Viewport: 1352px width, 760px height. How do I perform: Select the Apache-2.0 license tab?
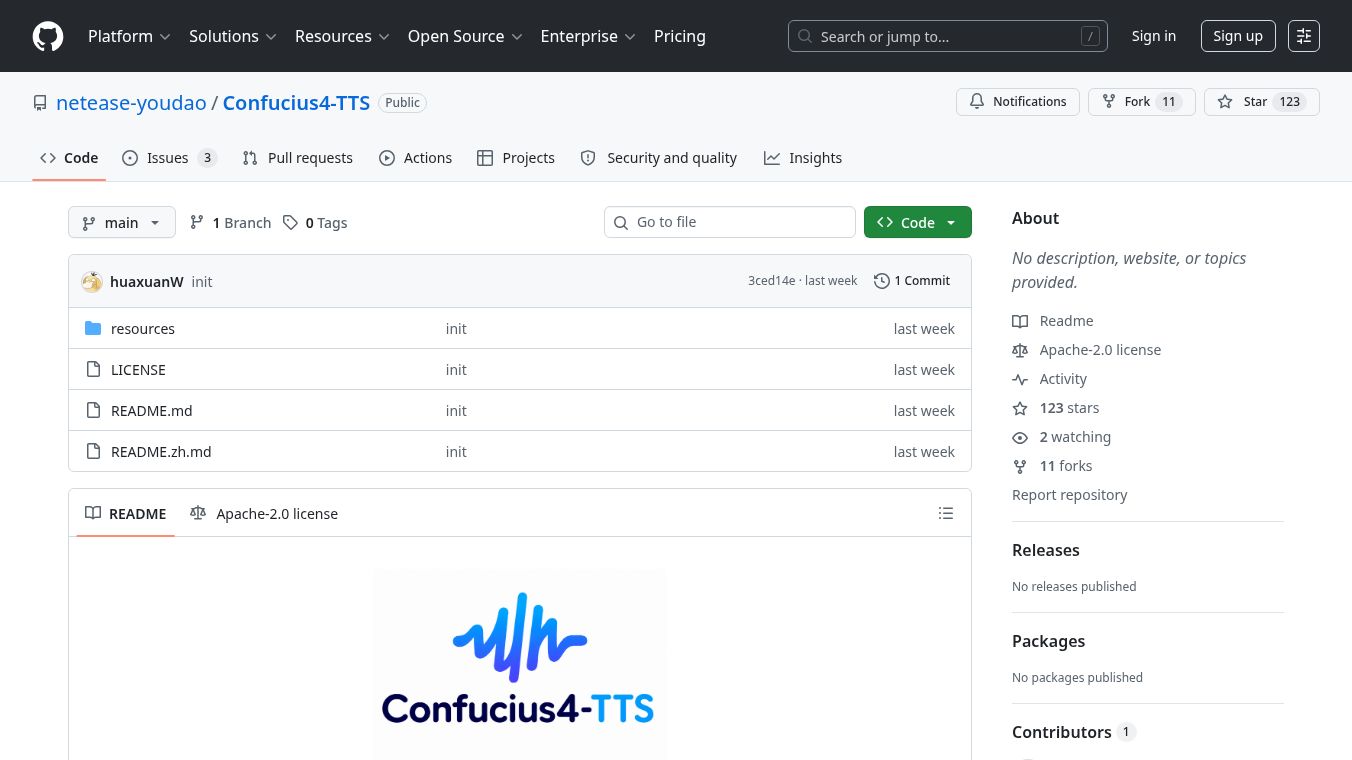(264, 514)
